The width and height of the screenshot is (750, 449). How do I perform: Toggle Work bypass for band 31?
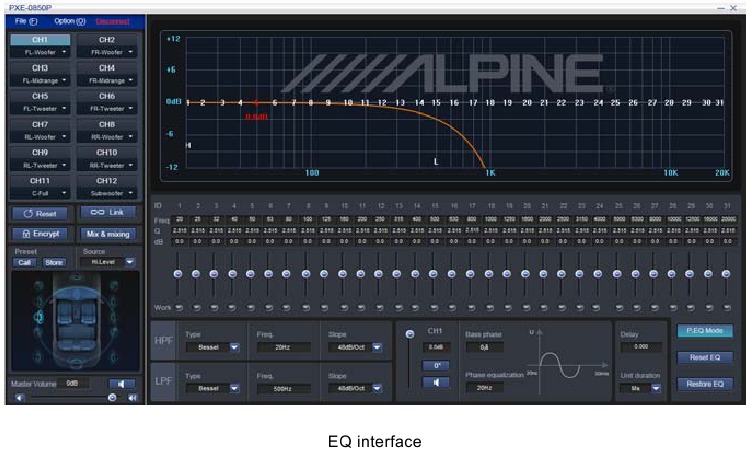click(727, 307)
